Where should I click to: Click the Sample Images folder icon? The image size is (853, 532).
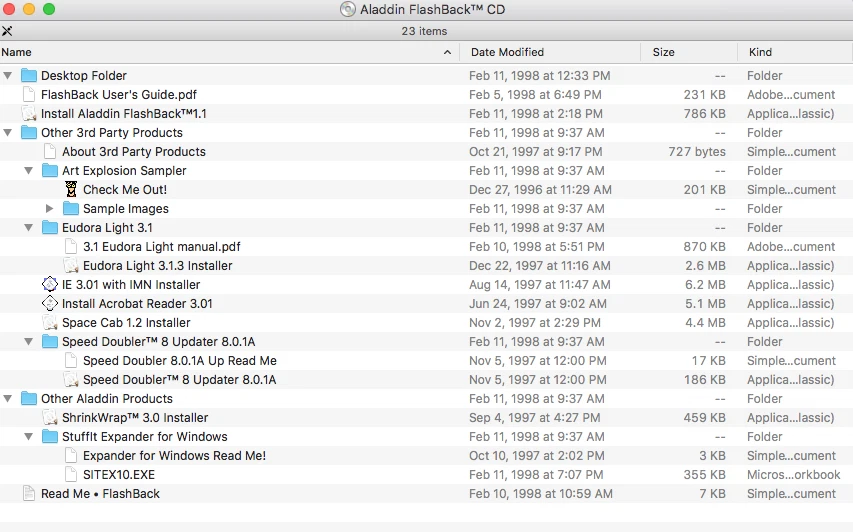tap(71, 209)
